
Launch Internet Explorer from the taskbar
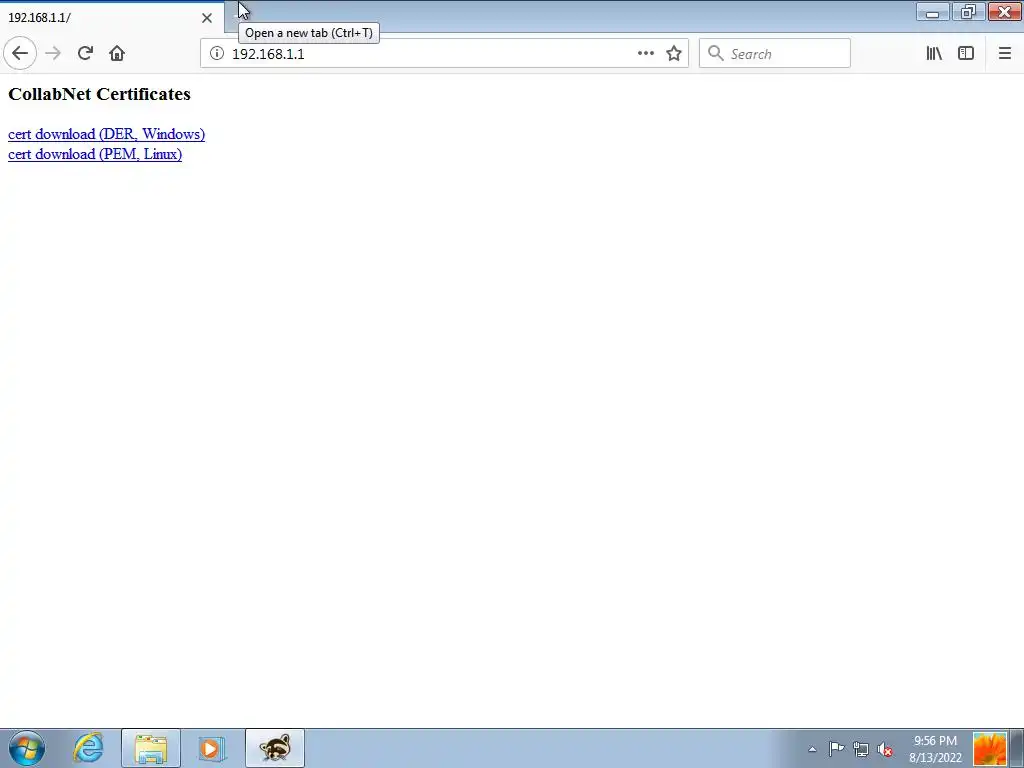point(88,748)
